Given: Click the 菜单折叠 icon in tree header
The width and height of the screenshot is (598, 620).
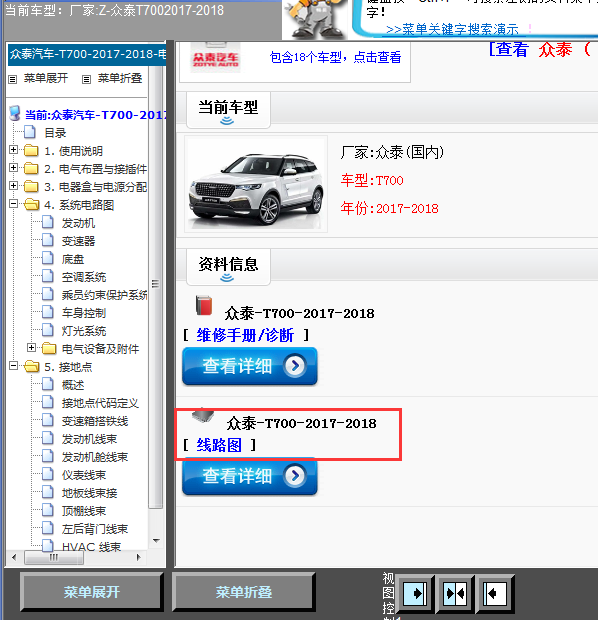Looking at the screenshot, I should pyautogui.click(x=86, y=79).
